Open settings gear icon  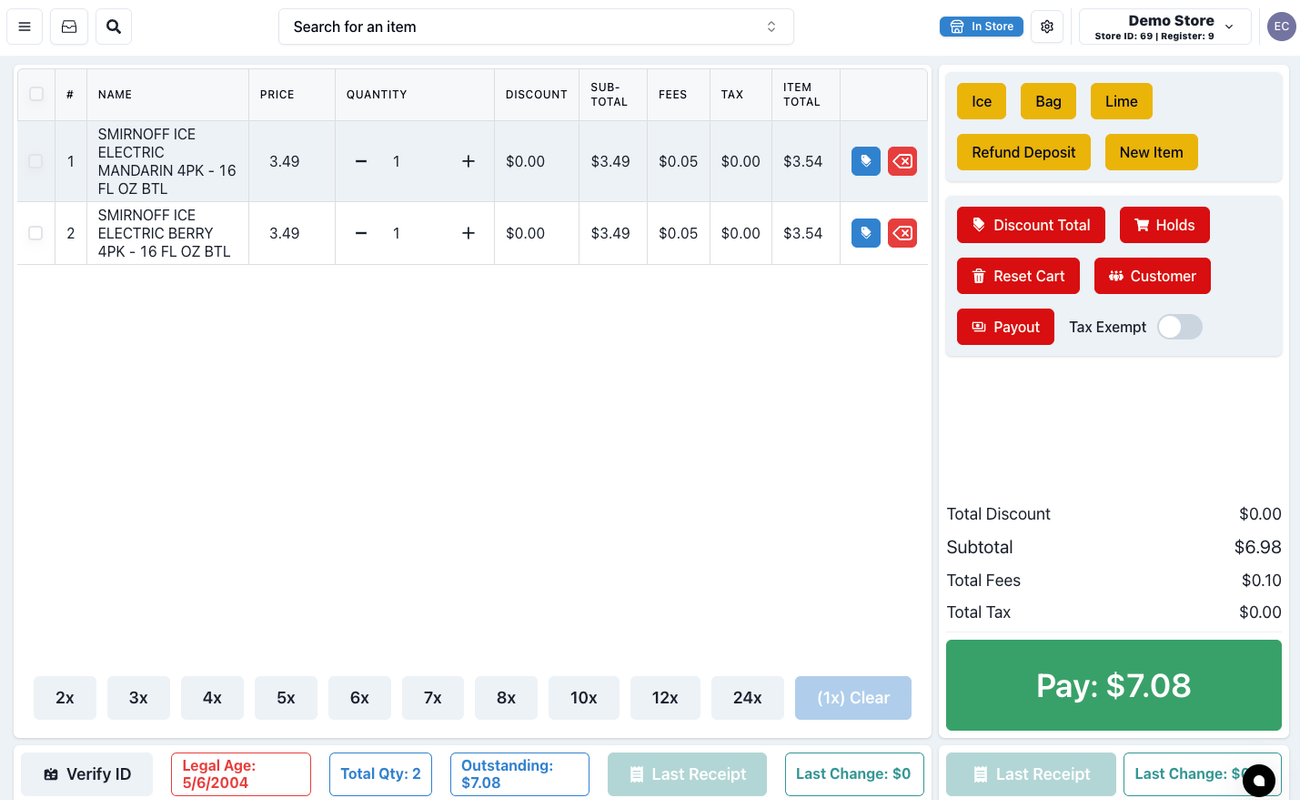[x=1047, y=27]
